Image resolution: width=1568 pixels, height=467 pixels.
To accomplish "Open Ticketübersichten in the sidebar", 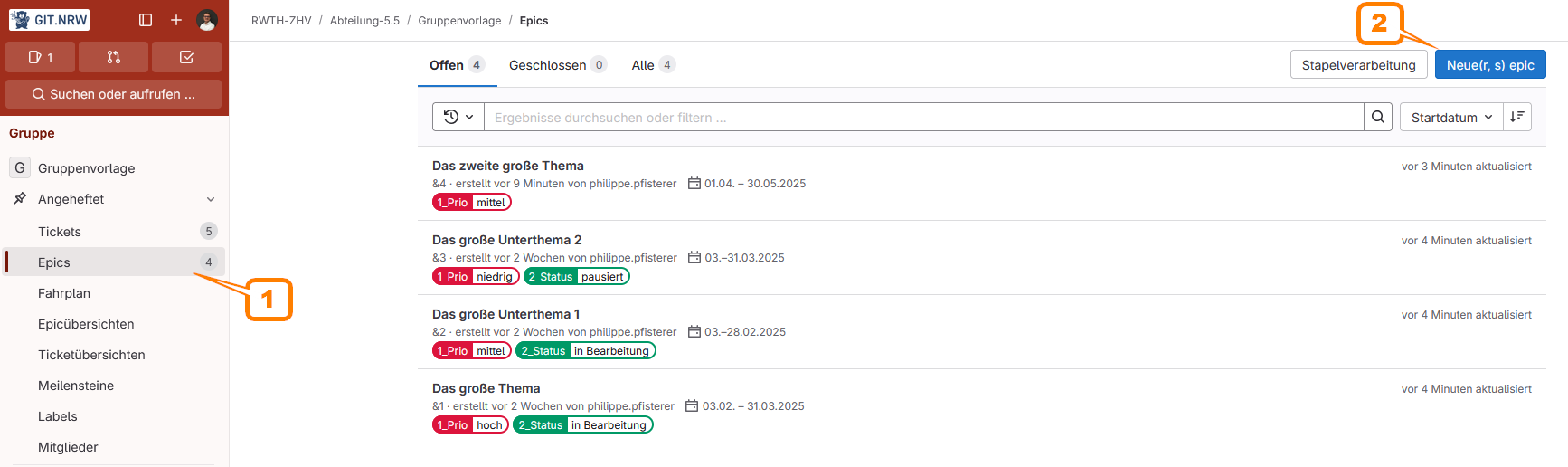I will coord(114,355).
